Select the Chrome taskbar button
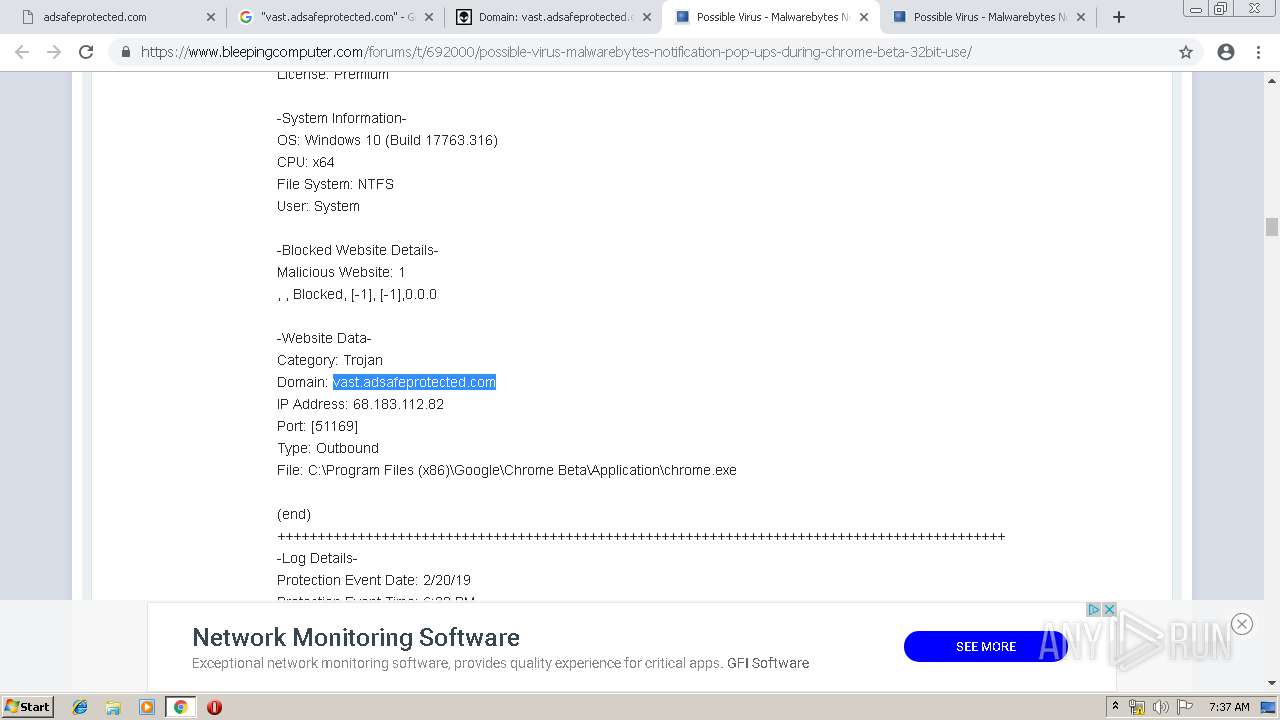The width and height of the screenshot is (1280, 720). (x=180, y=707)
